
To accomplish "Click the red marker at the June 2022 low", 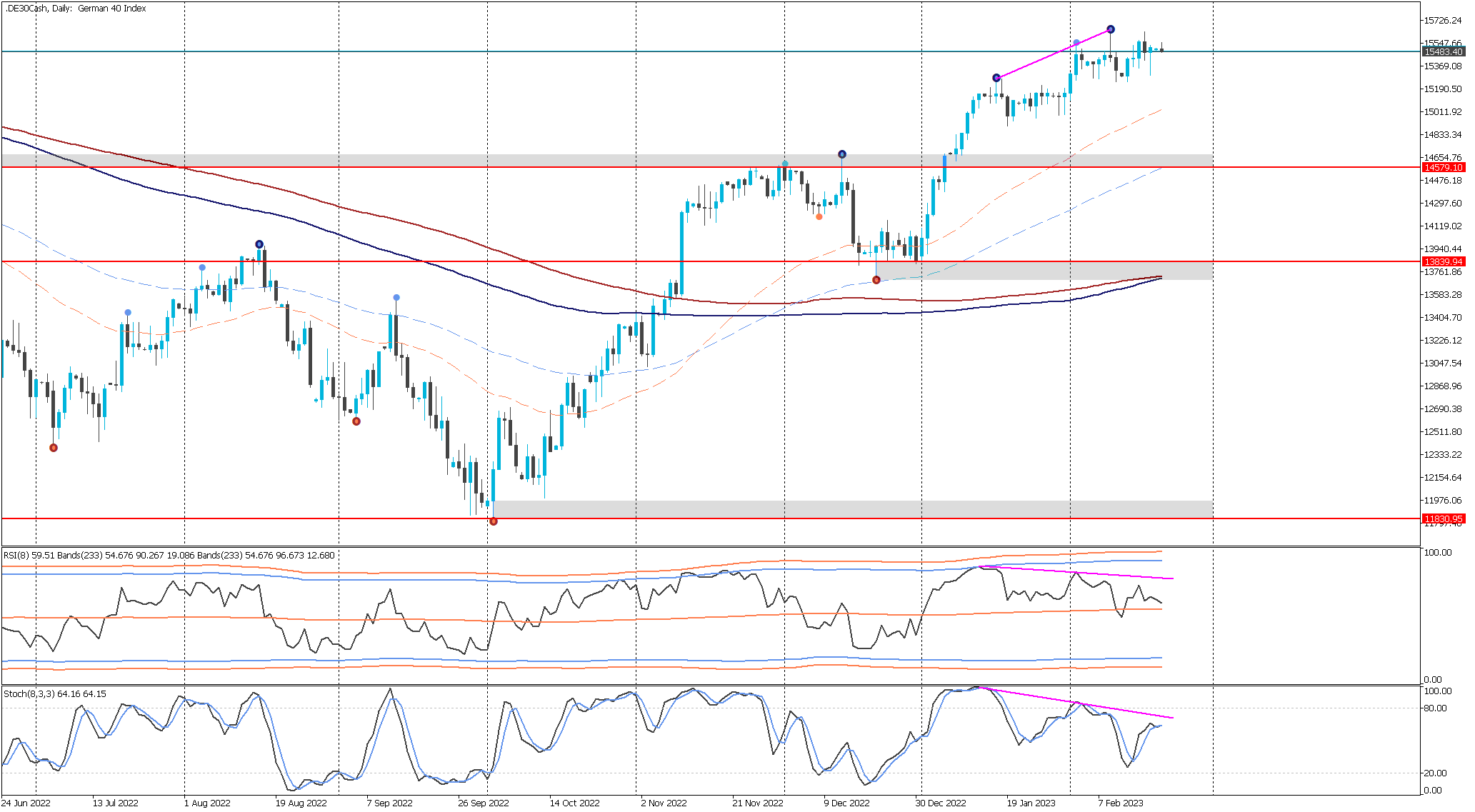I will [54, 448].
